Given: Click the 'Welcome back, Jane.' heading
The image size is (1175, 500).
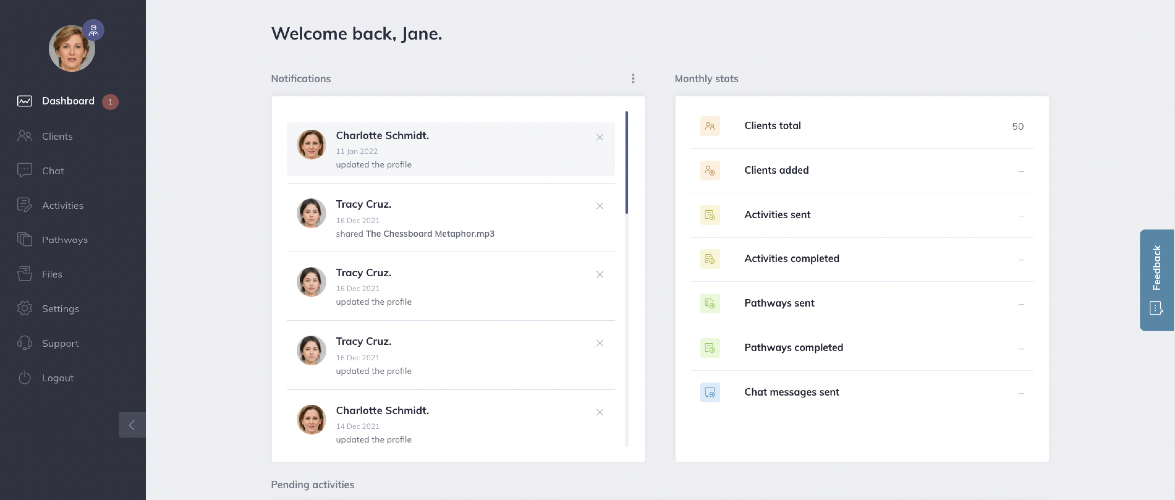Looking at the screenshot, I should coord(357,34).
